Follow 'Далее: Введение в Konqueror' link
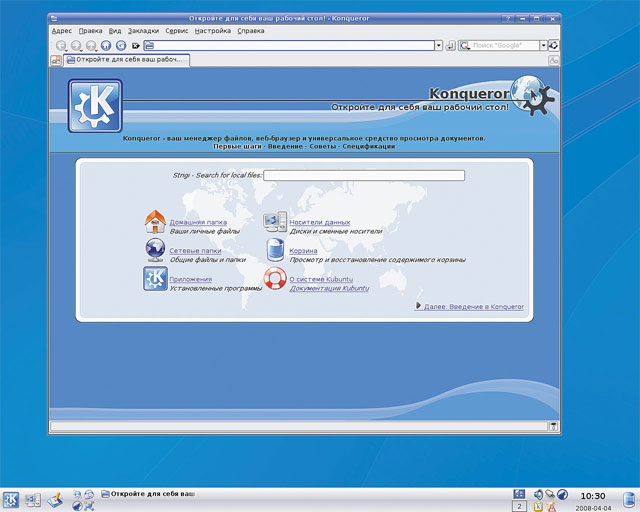The height and width of the screenshot is (512, 640). tap(469, 306)
